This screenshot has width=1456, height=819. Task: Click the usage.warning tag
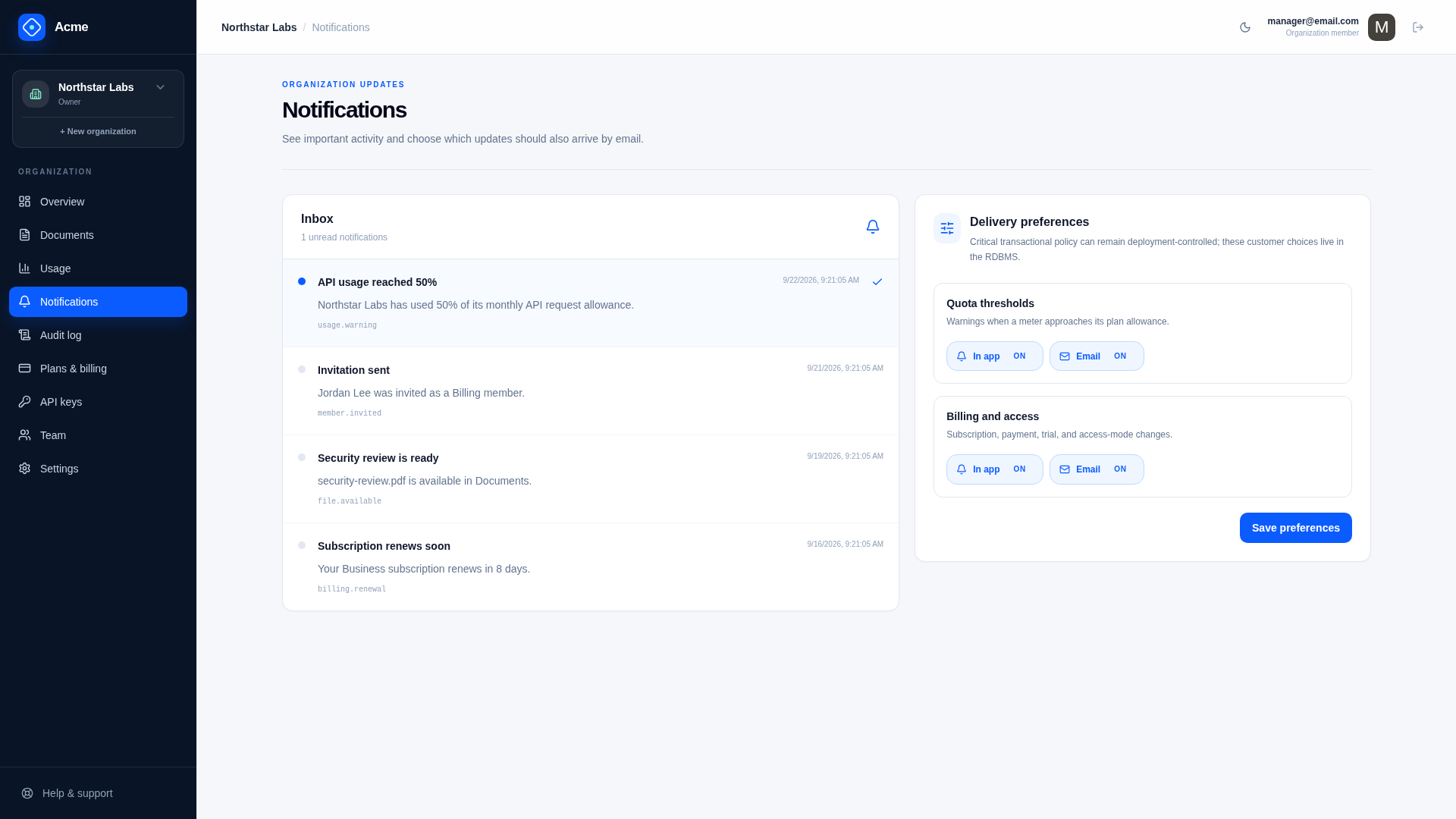click(347, 325)
